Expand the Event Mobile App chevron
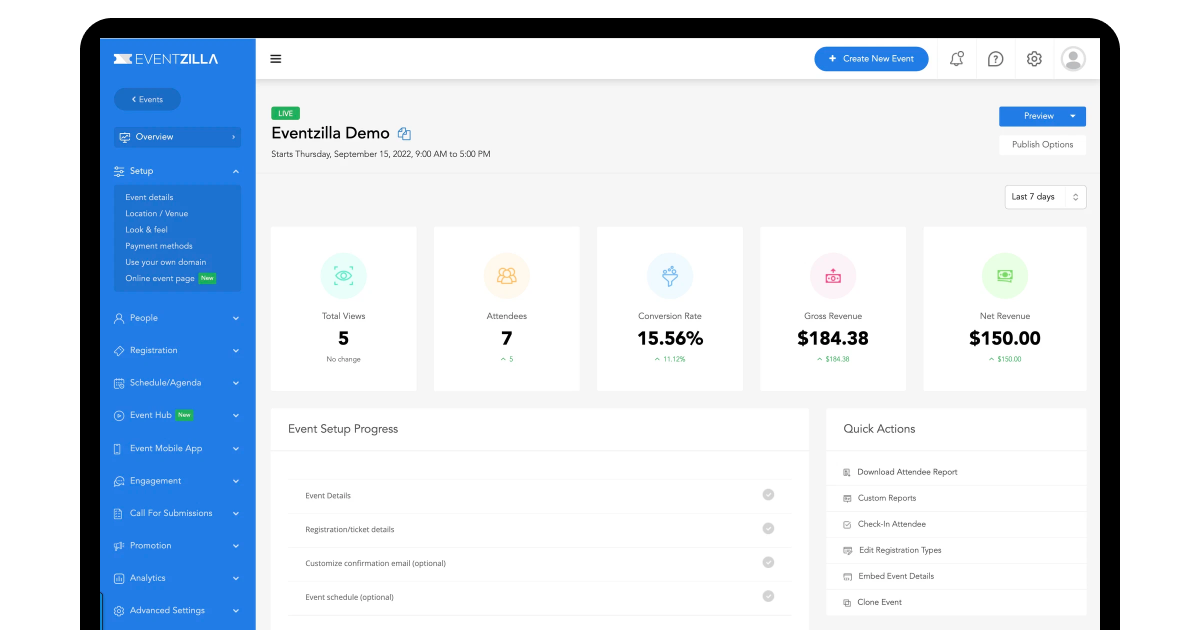The image size is (1200, 630). click(x=236, y=449)
